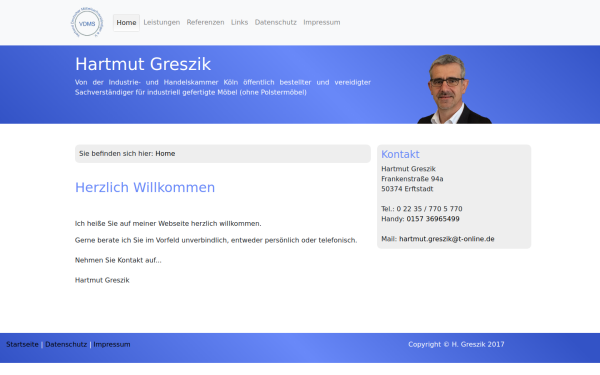Click the Kontakt heading
The height and width of the screenshot is (375, 600).
click(x=400, y=154)
